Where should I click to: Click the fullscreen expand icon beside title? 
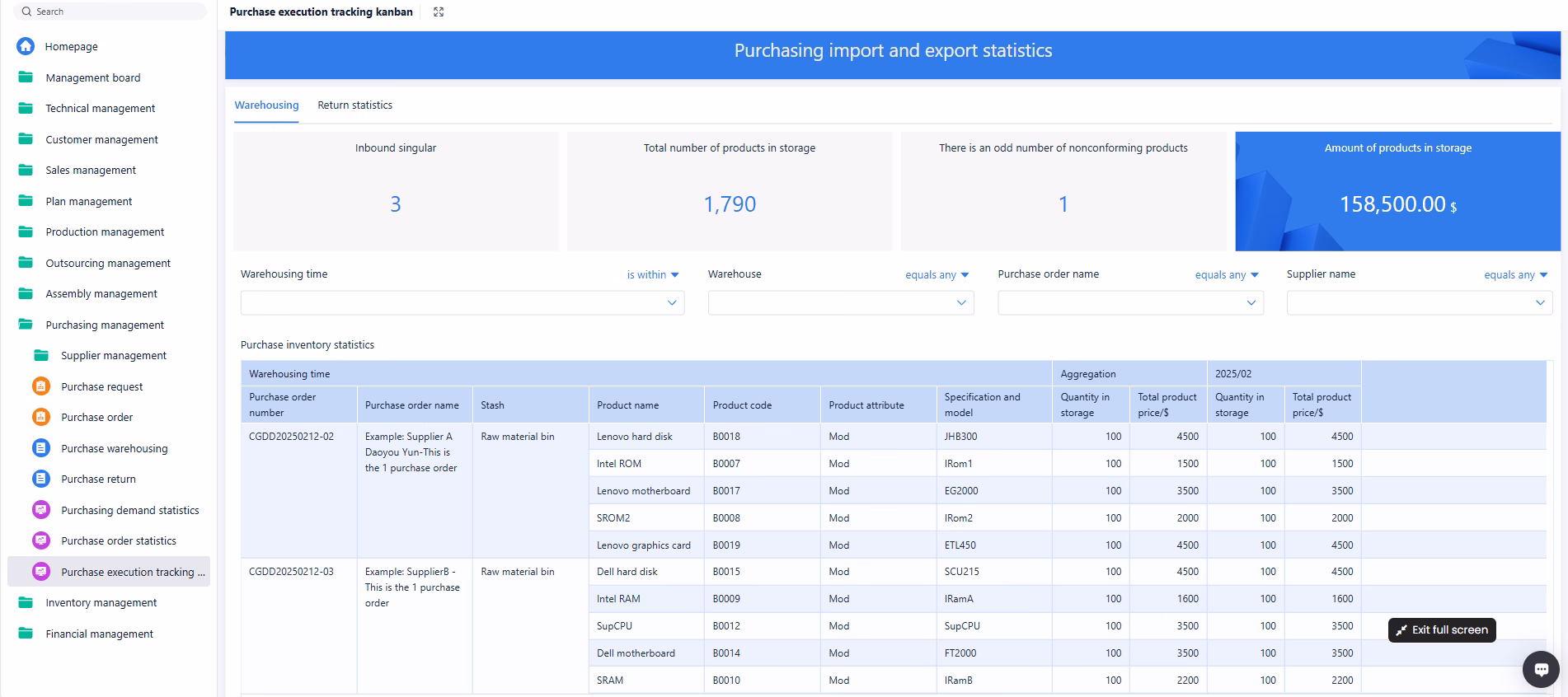(439, 12)
